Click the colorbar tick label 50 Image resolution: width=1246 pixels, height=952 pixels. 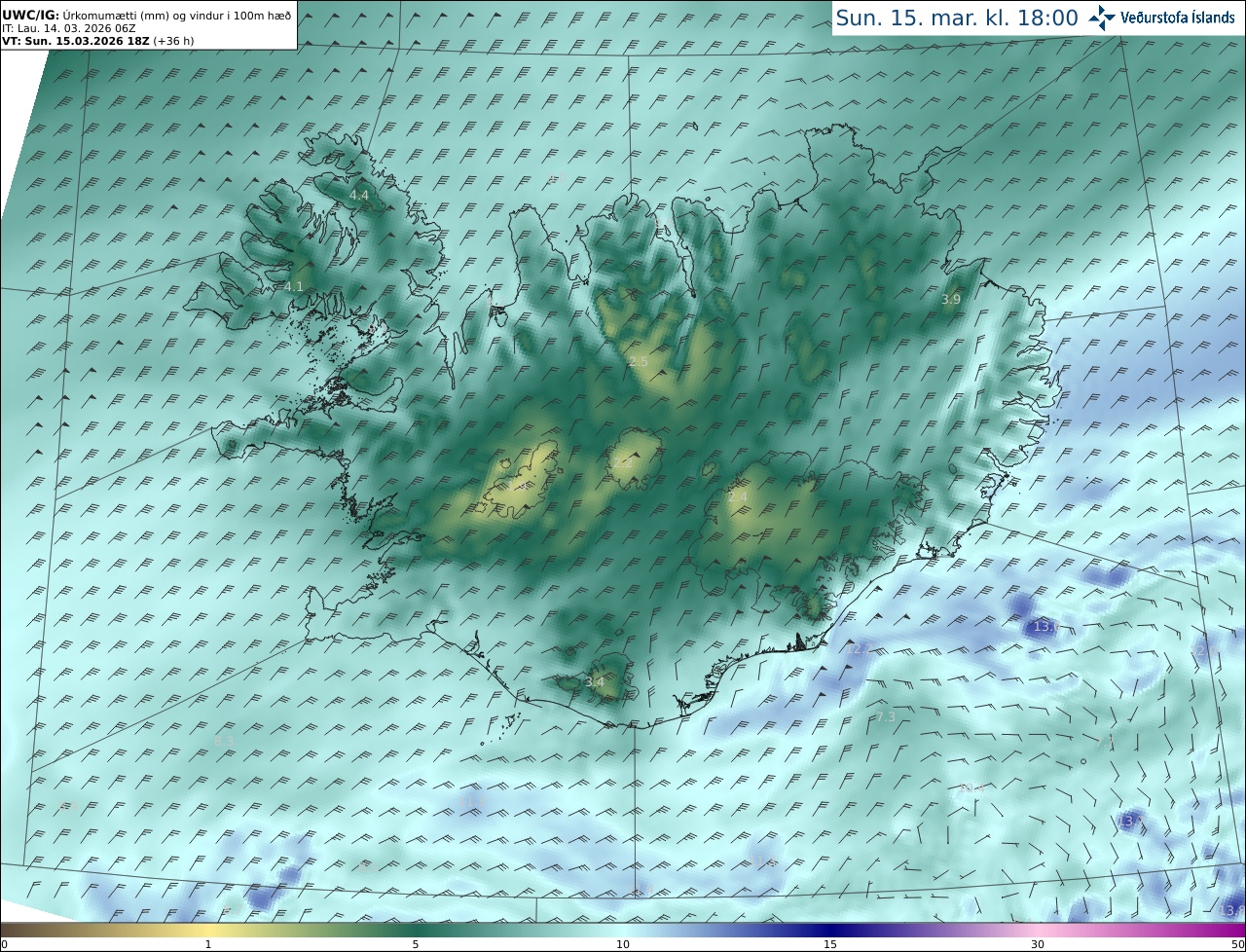(x=1238, y=944)
